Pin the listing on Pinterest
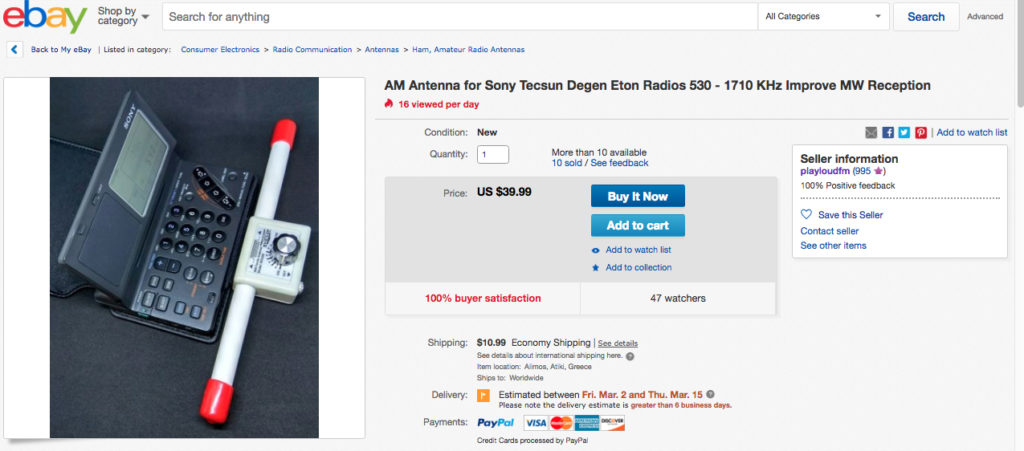 point(921,132)
